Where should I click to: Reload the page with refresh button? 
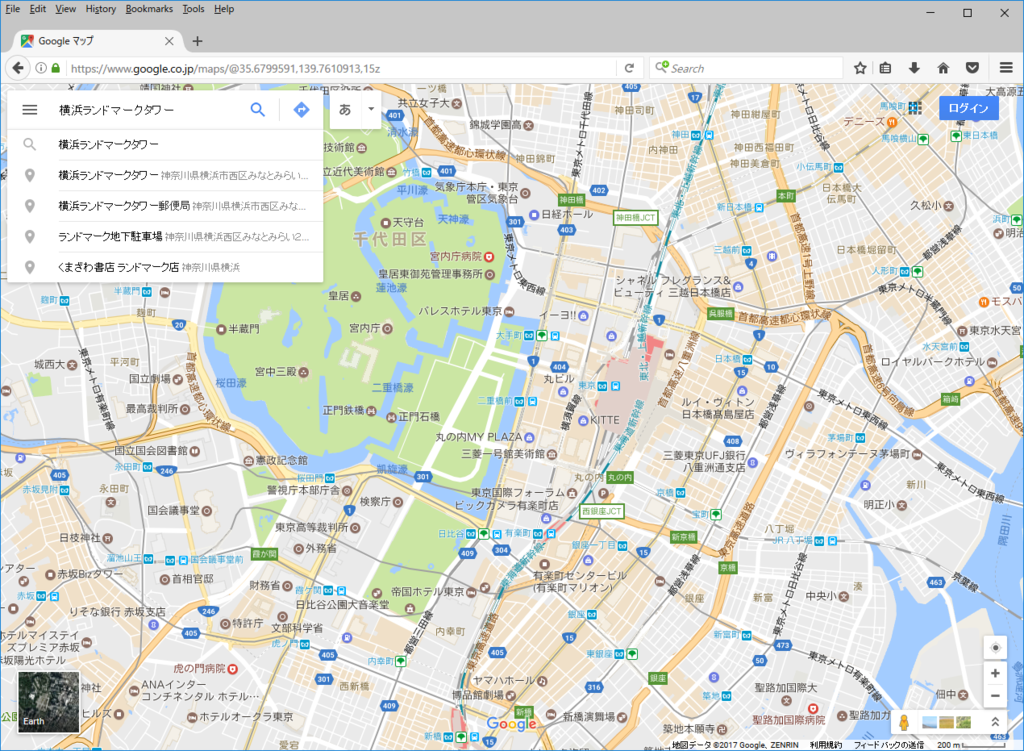coord(630,68)
